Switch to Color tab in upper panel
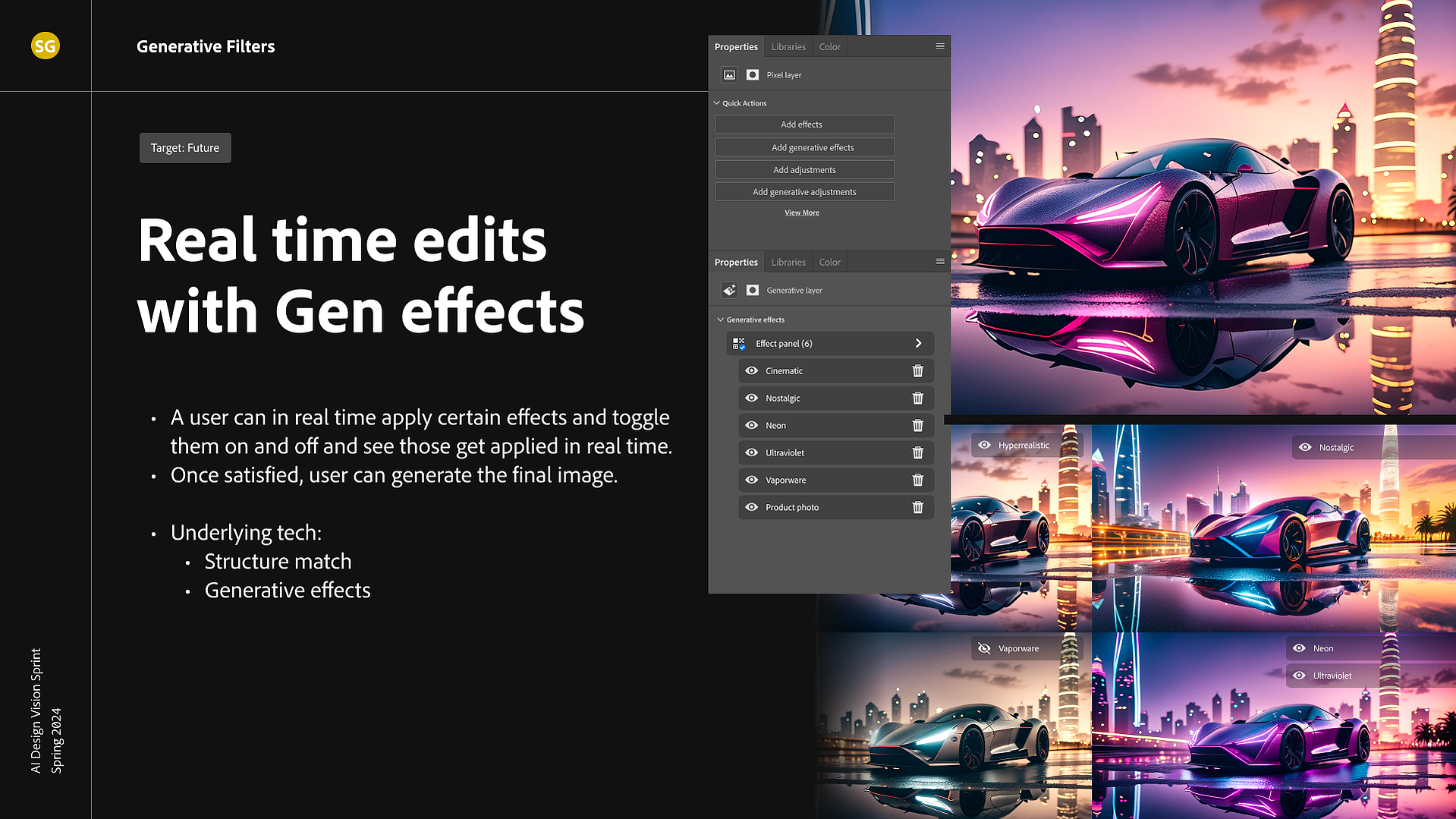 pos(829,47)
